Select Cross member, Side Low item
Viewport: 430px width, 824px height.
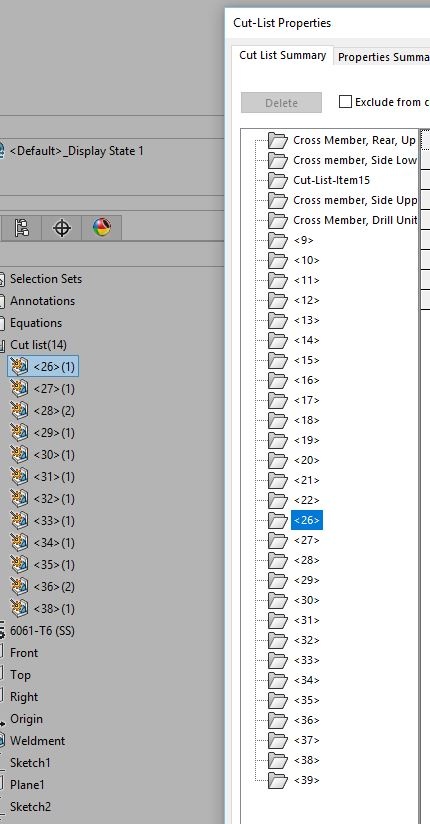[355, 160]
